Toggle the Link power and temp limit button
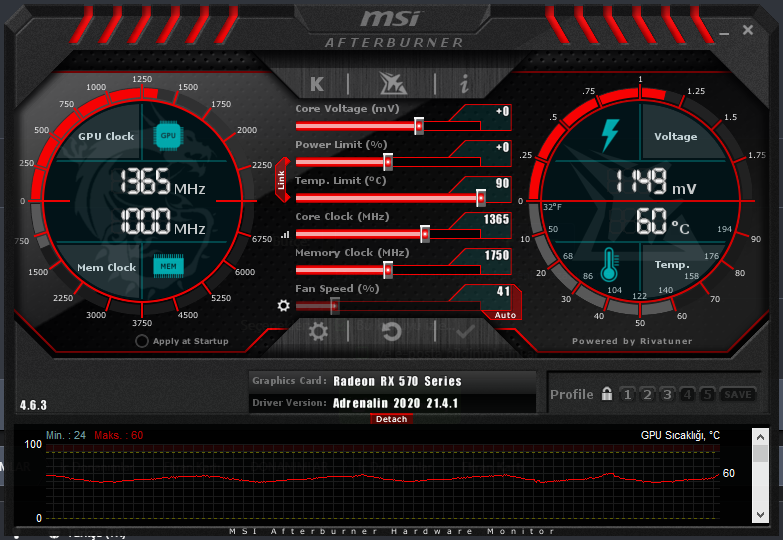Image resolution: width=783 pixels, height=540 pixels. (282, 180)
